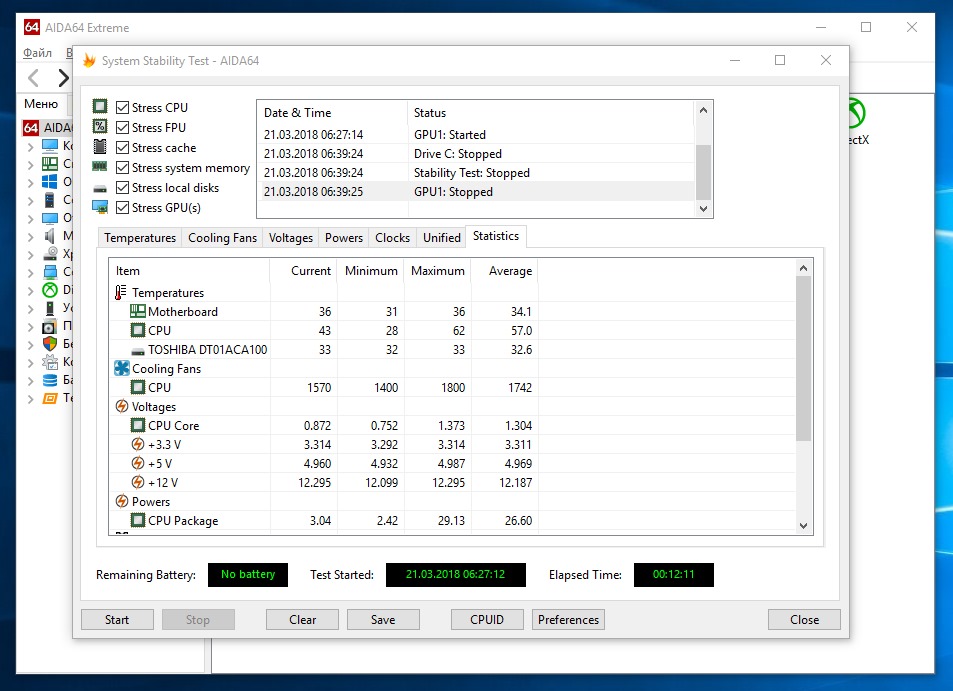Click the TOSHIBA DT01ACA100 drive icon
953x691 pixels.
[x=138, y=351]
